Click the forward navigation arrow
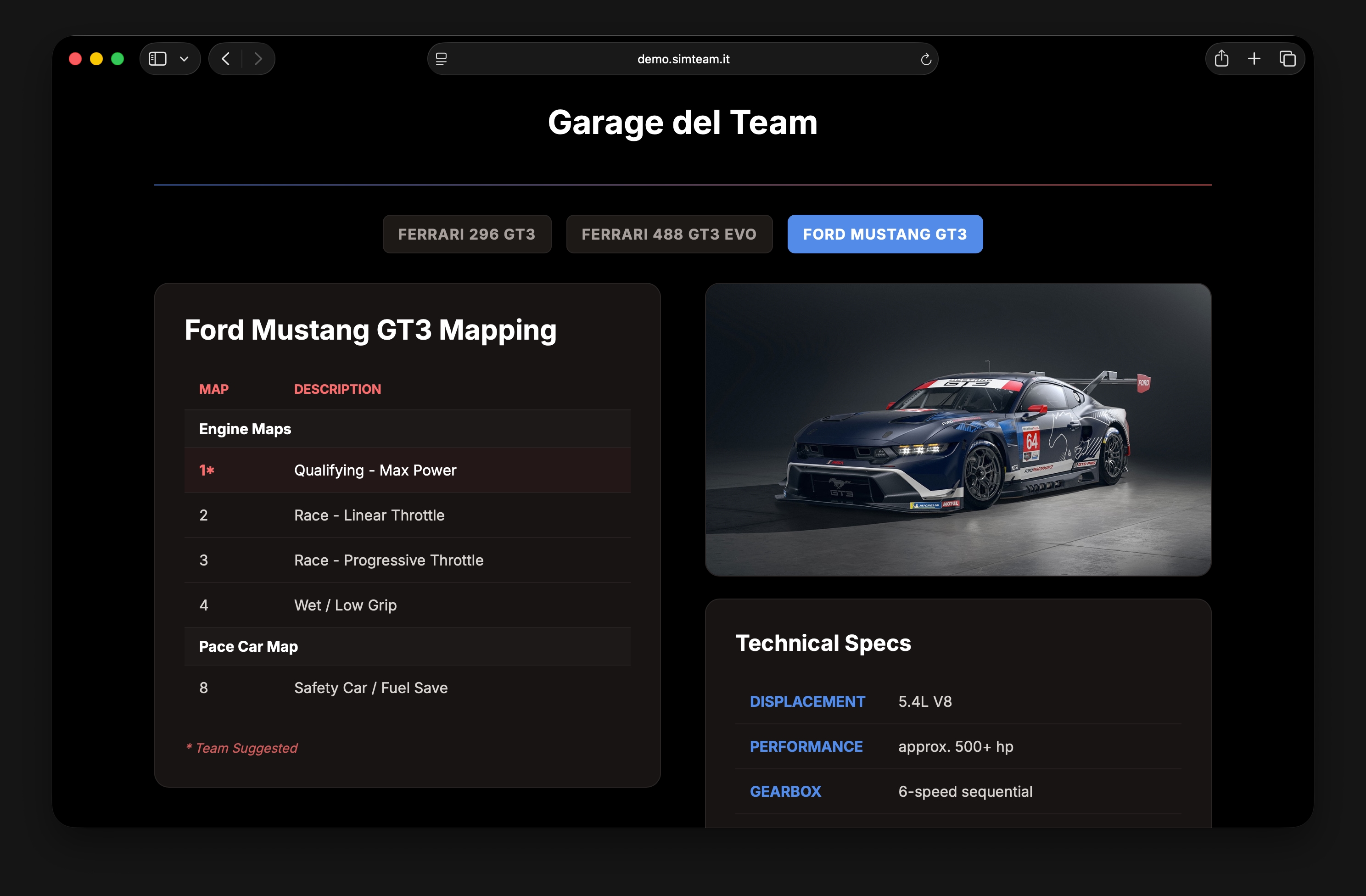 pyautogui.click(x=258, y=58)
